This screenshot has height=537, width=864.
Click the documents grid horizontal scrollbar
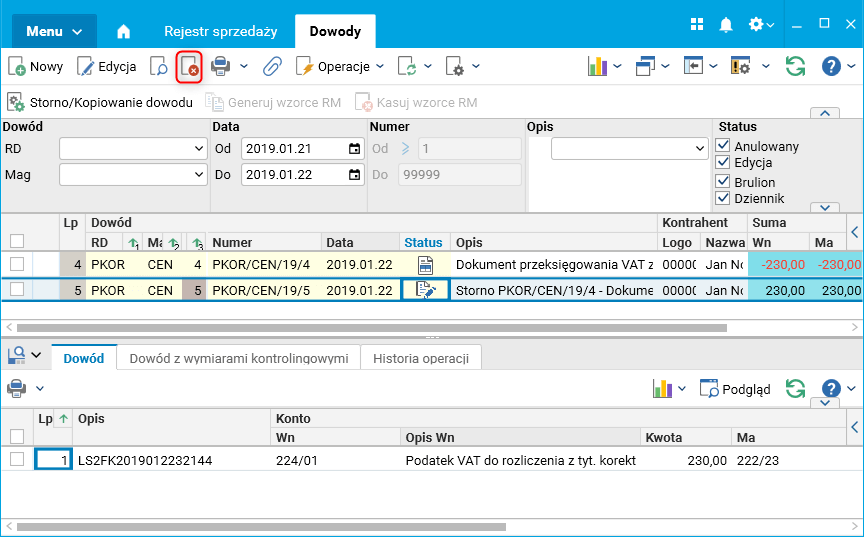click(372, 328)
